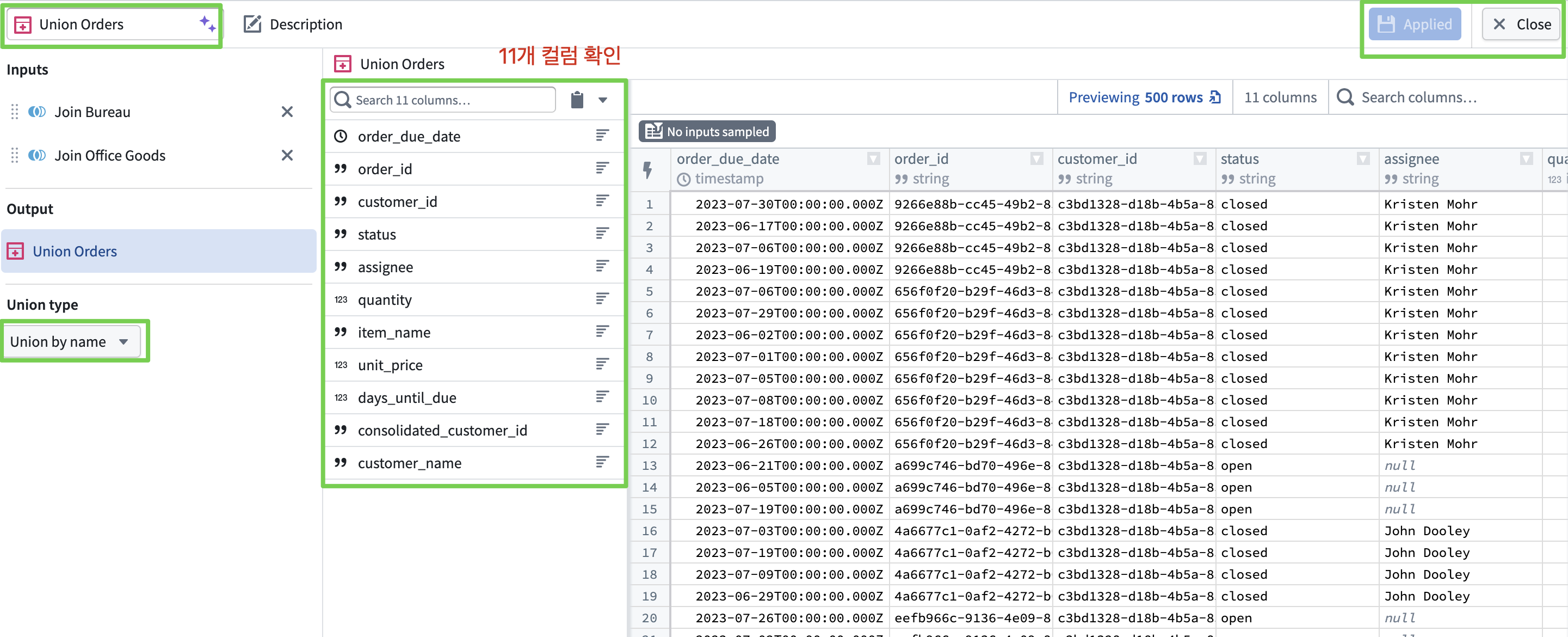Select the Union Orders output item

coord(74,252)
